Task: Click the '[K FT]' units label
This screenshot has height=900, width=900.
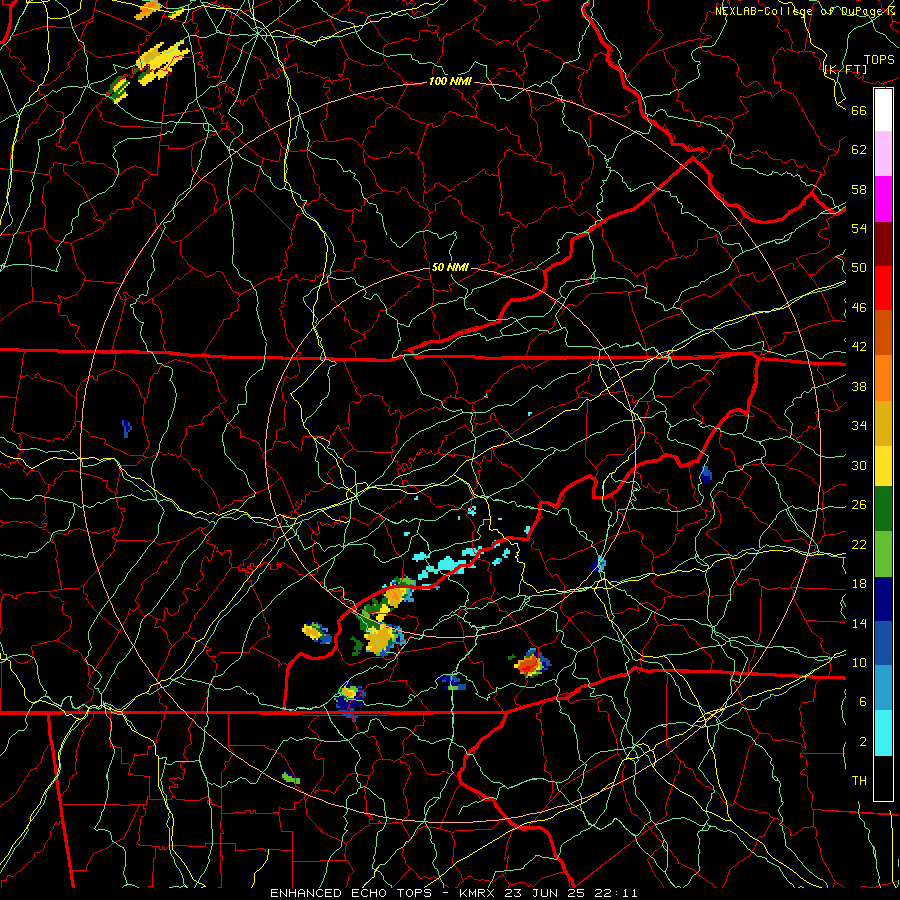Action: [845, 70]
